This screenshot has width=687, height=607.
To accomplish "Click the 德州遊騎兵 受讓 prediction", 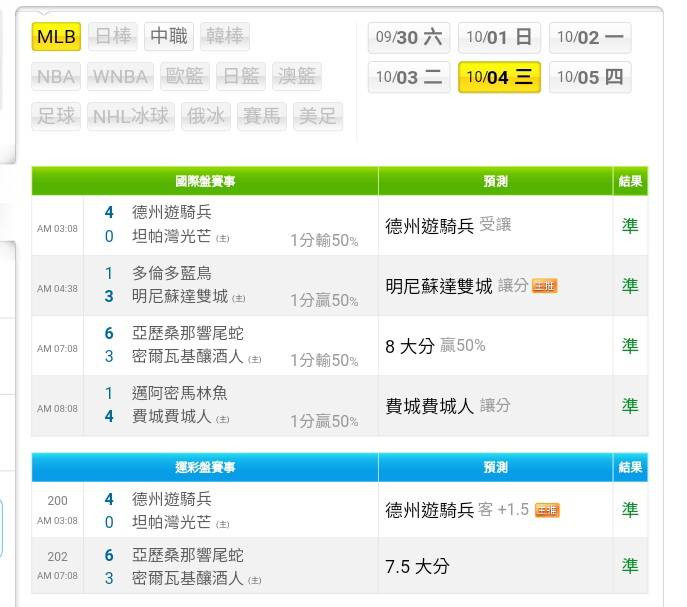I will pos(448,226).
